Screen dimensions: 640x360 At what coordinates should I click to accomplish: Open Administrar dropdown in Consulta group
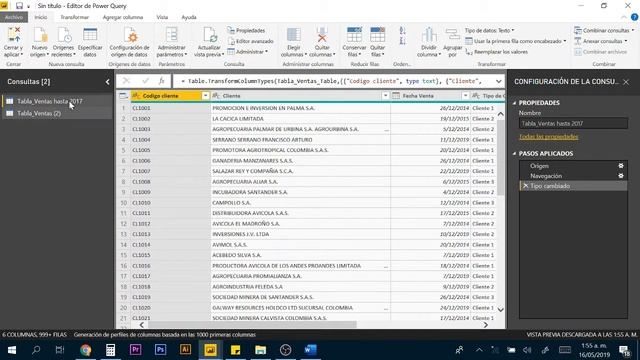click(247, 52)
